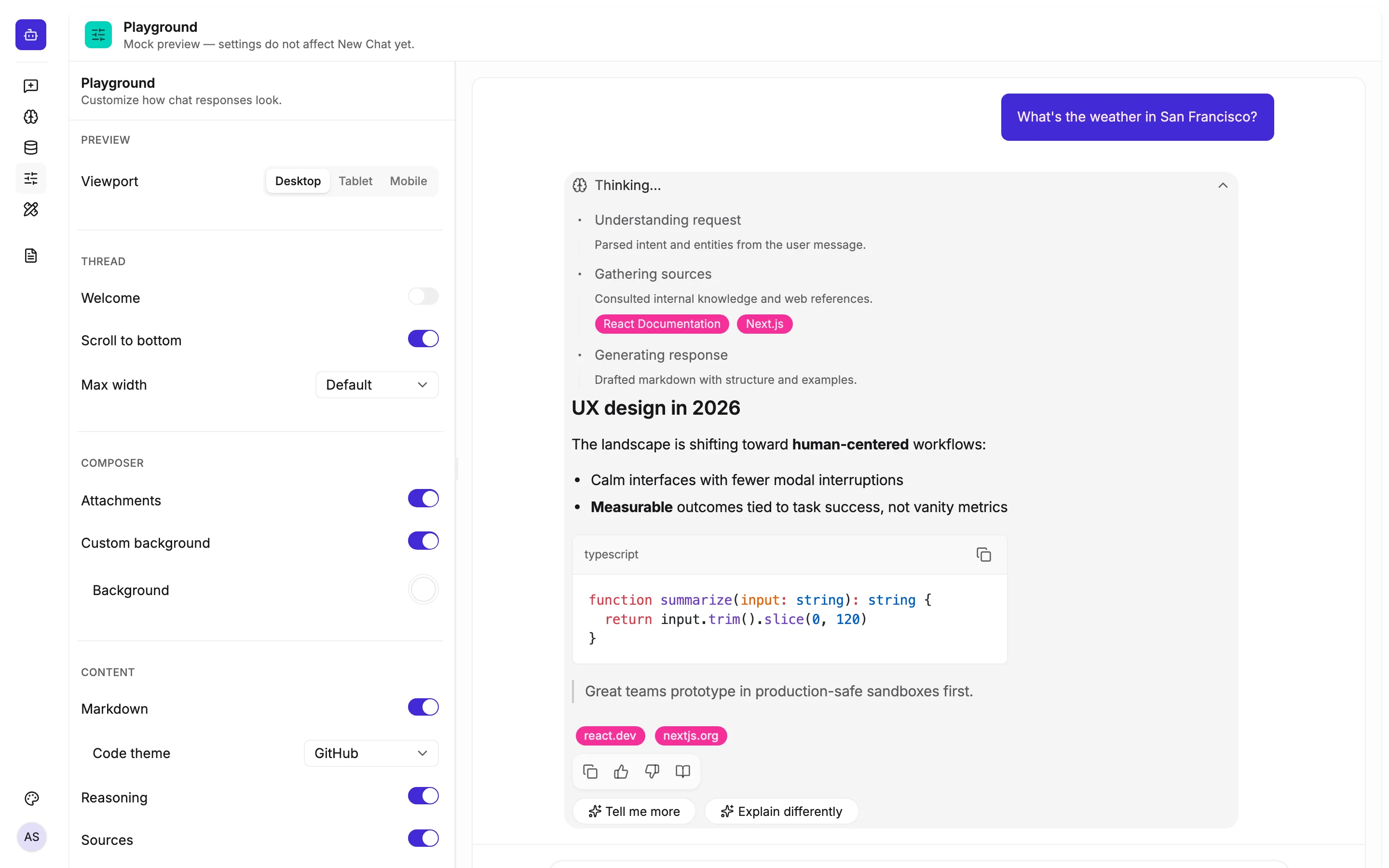
Task: Open New Chat from sidebar icon
Action: (x=31, y=86)
